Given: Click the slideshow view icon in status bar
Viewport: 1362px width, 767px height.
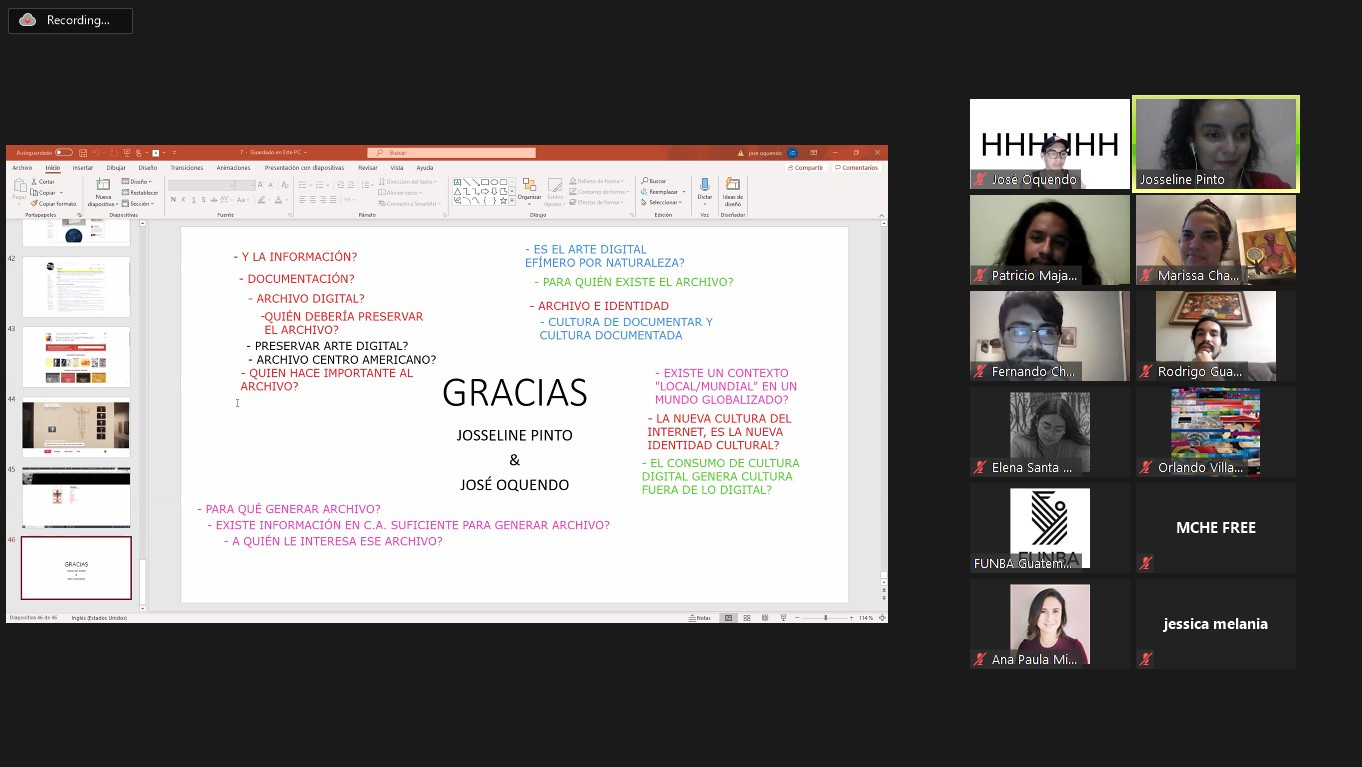Looking at the screenshot, I should (x=783, y=618).
